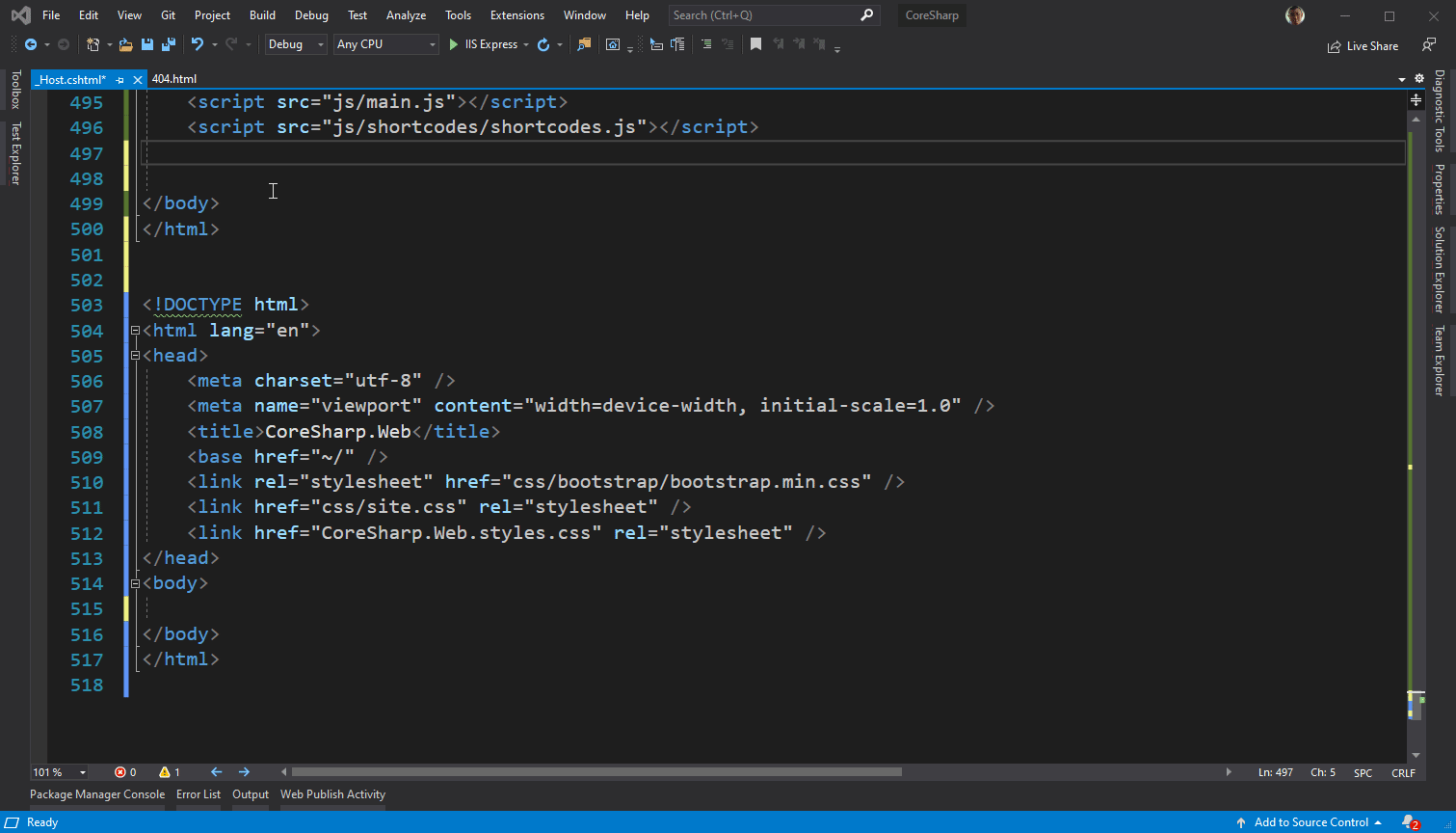Open the Debug configuration dropdown

point(296,44)
